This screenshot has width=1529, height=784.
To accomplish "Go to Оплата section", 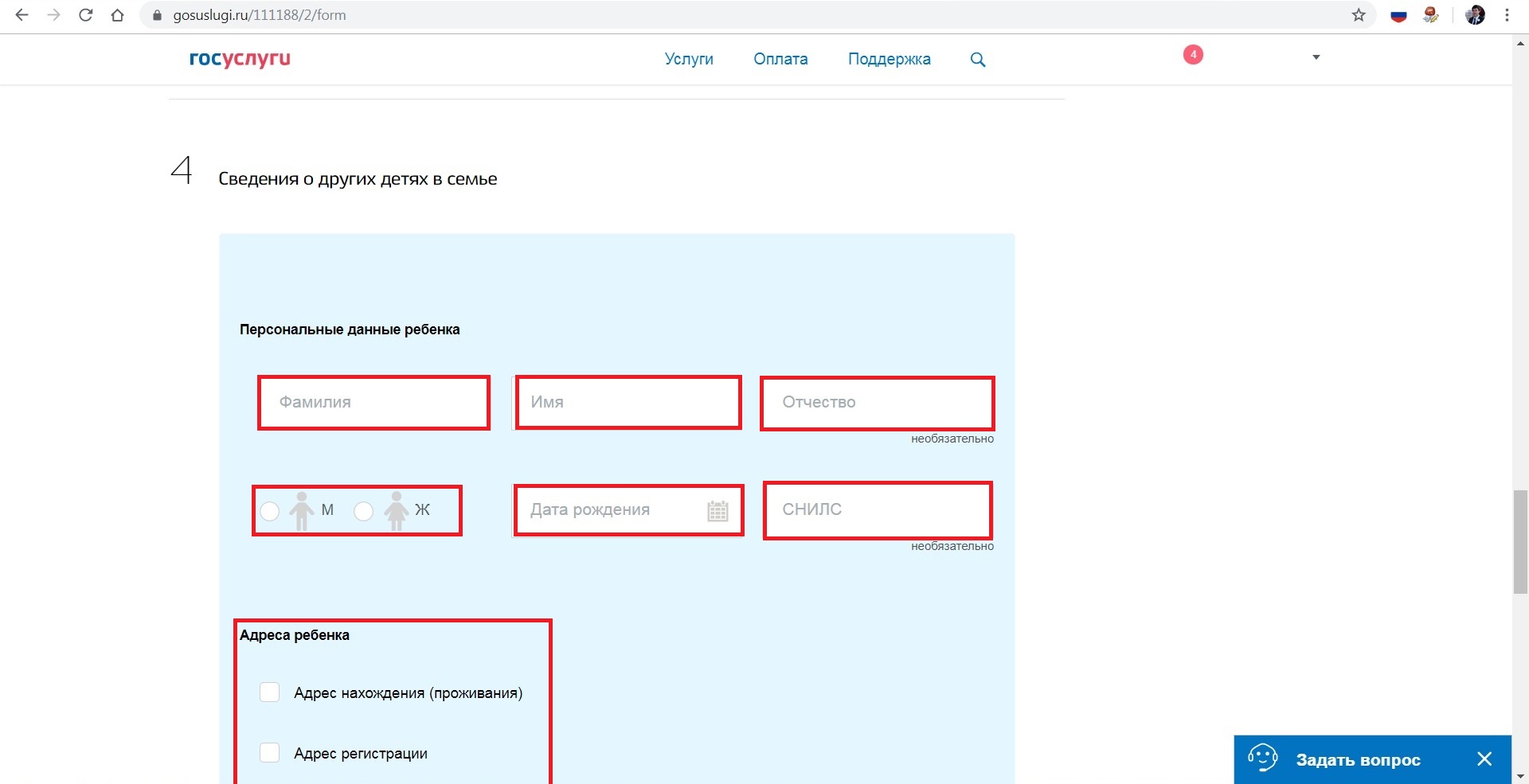I will 780,59.
